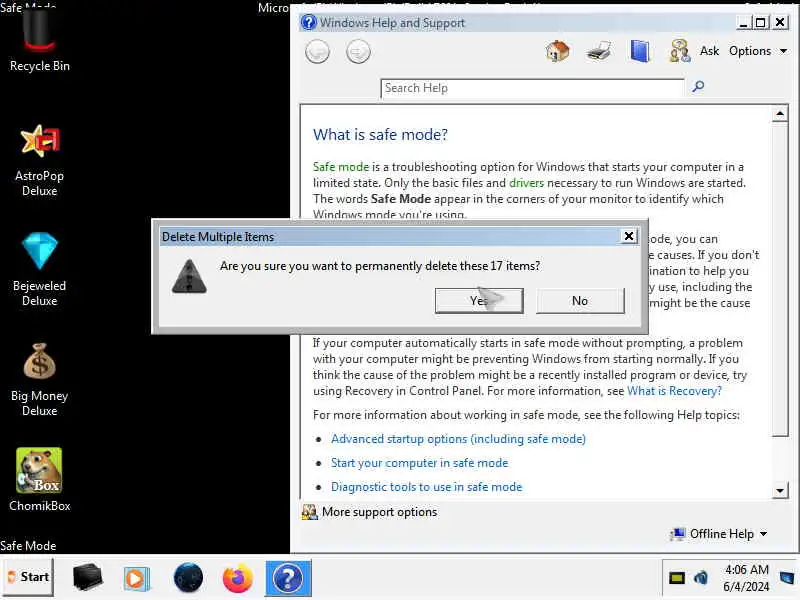The height and width of the screenshot is (600, 800).
Task: Open the 'What is Recovery?' link
Action: pyautogui.click(x=674, y=391)
